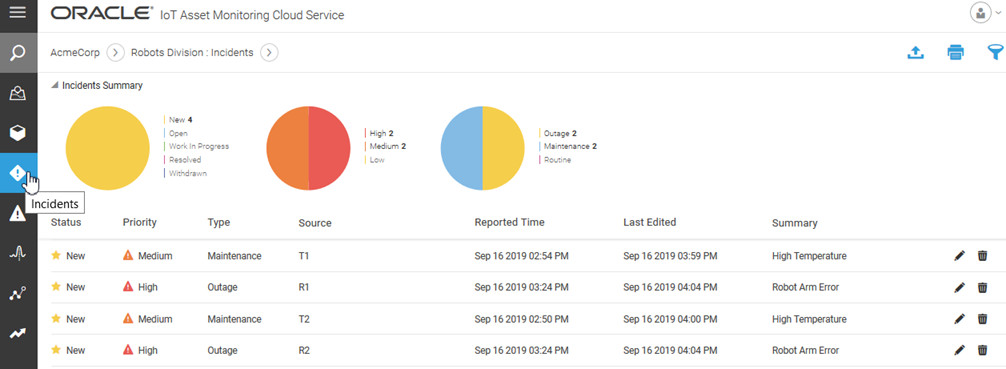The image size is (1006, 369).
Task: Sort by Reported Time column header
Action: [x=509, y=223]
